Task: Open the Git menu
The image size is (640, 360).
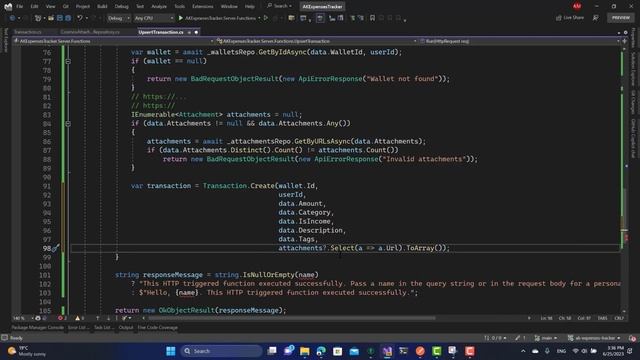Action: tap(65, 7)
